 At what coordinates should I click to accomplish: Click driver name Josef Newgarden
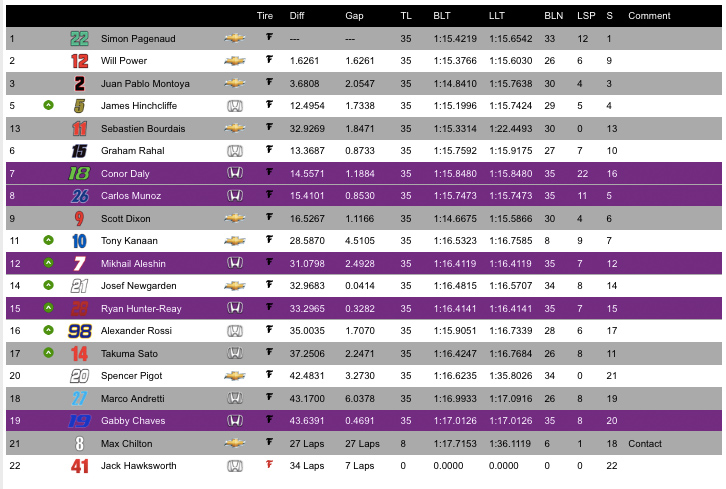click(138, 286)
